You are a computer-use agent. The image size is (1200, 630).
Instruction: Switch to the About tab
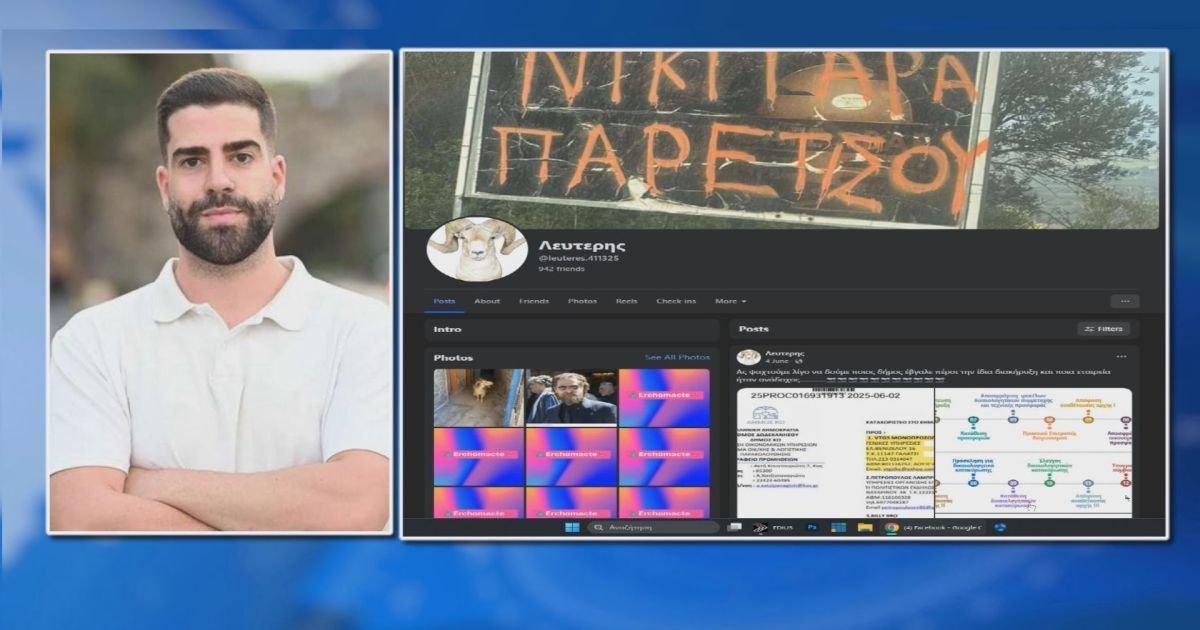(x=487, y=301)
